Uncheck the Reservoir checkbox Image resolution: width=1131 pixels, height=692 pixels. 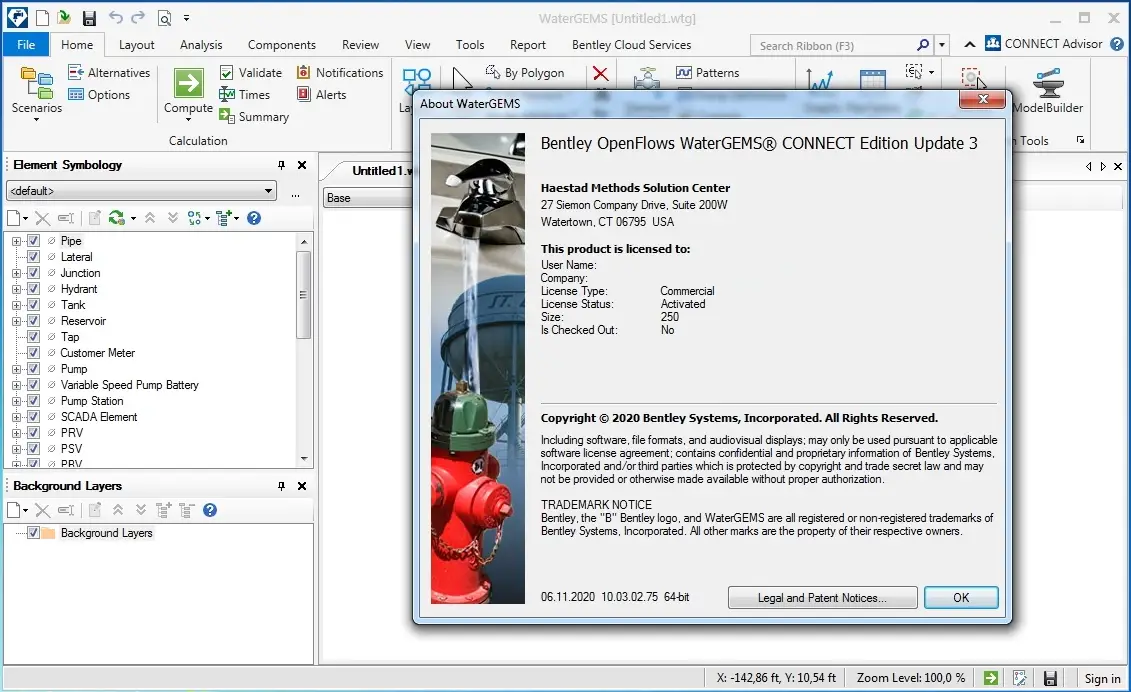click(33, 320)
